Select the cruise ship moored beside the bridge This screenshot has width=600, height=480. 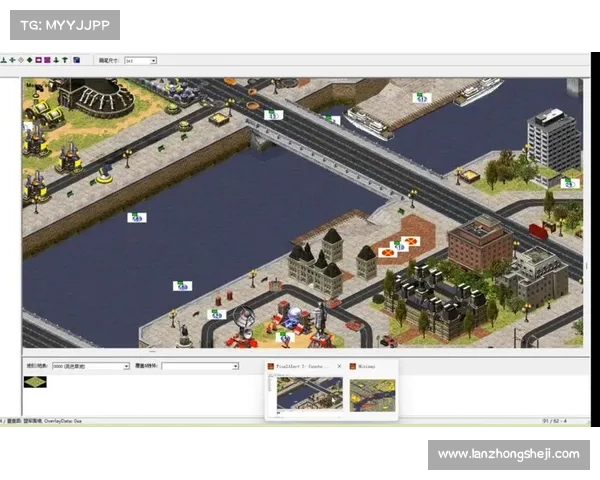[x=368, y=123]
